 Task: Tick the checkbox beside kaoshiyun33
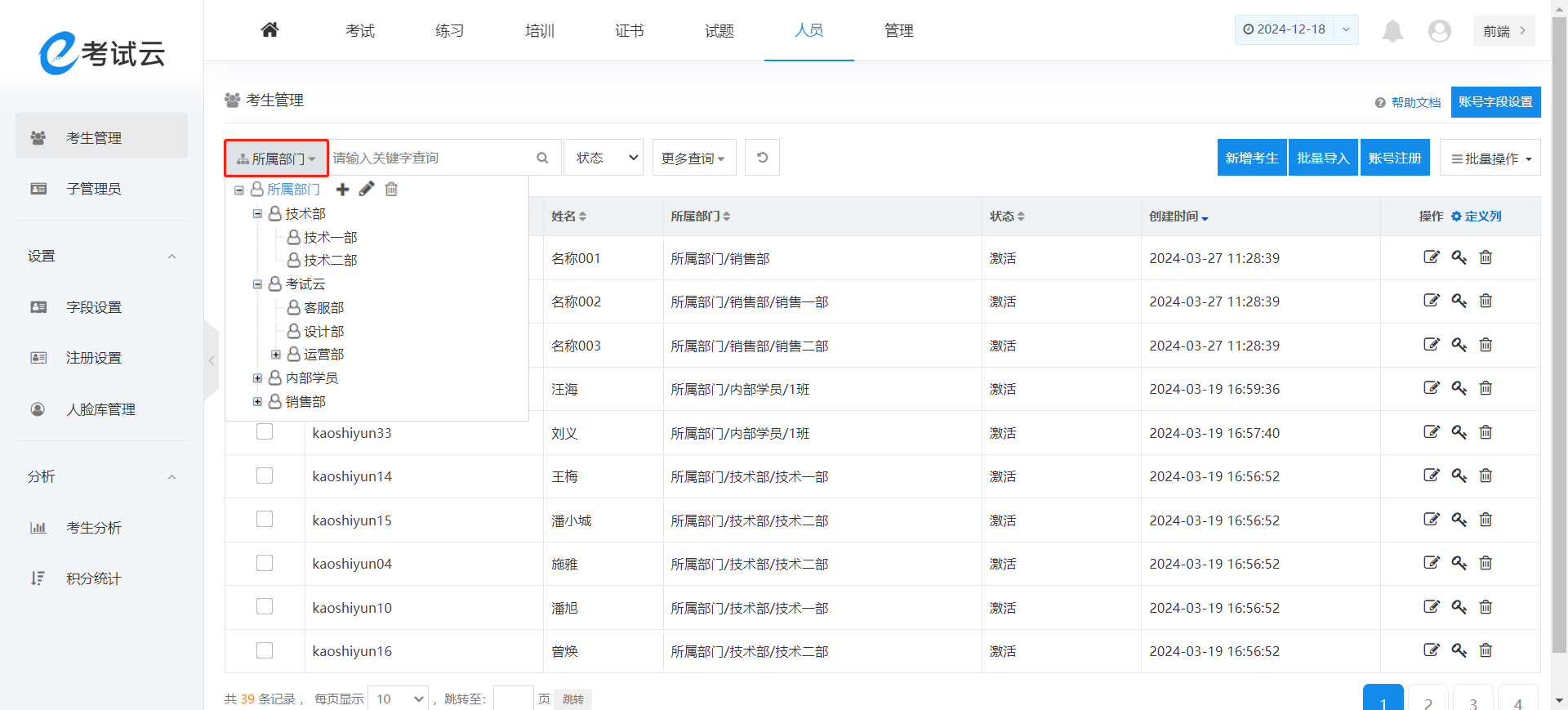tap(265, 431)
